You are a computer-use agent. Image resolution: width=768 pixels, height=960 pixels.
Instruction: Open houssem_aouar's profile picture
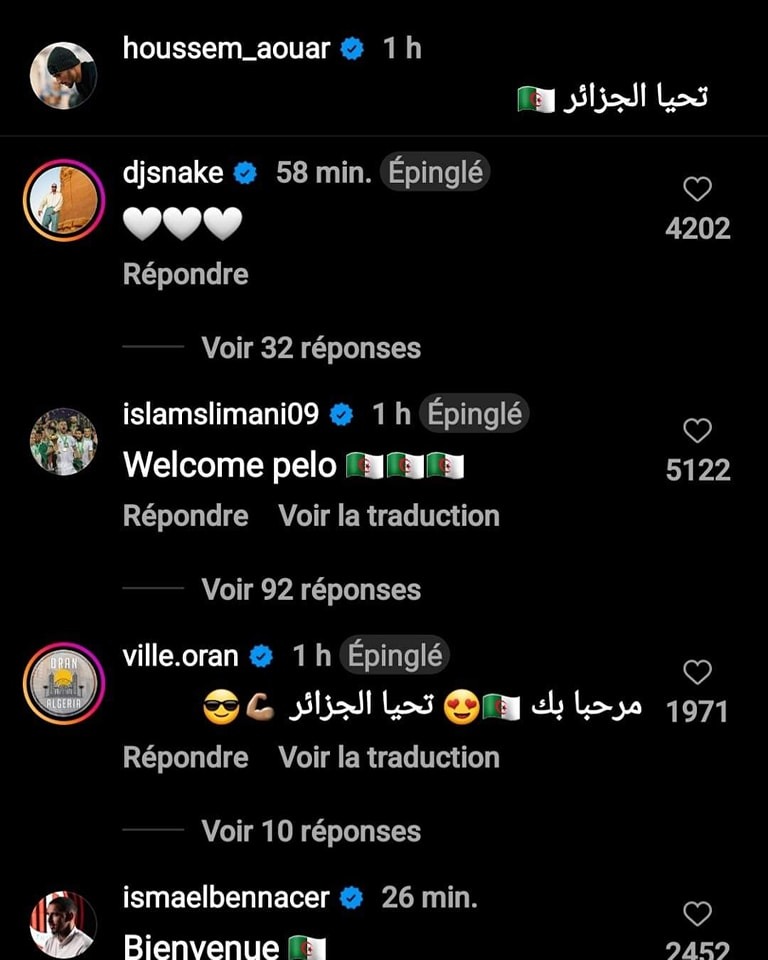click(x=63, y=75)
